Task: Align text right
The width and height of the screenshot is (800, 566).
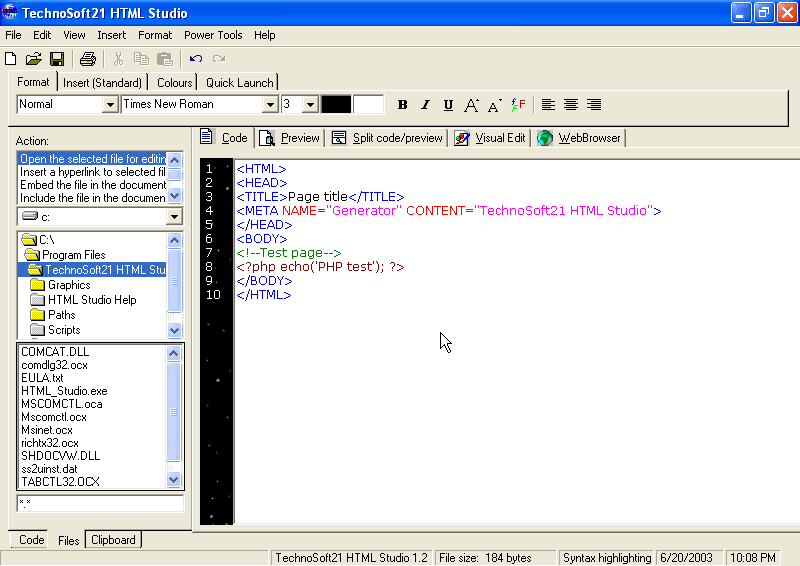Action: pos(594,105)
